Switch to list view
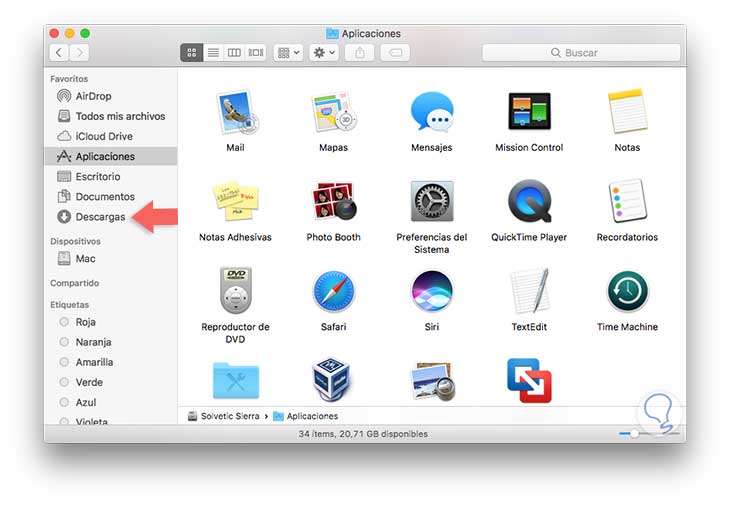 [x=213, y=53]
